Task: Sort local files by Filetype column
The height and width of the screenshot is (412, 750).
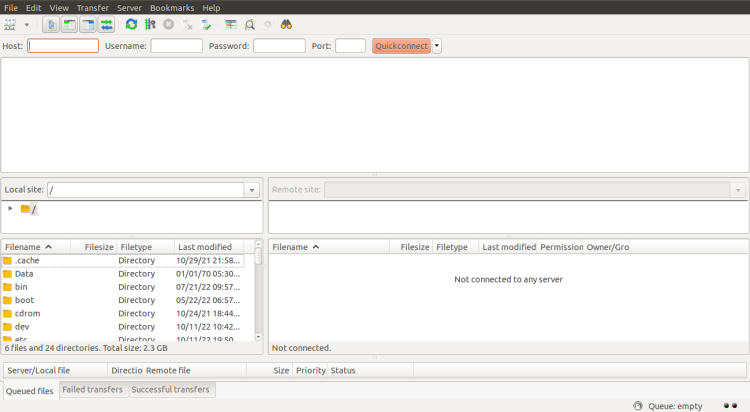Action: [x=146, y=247]
